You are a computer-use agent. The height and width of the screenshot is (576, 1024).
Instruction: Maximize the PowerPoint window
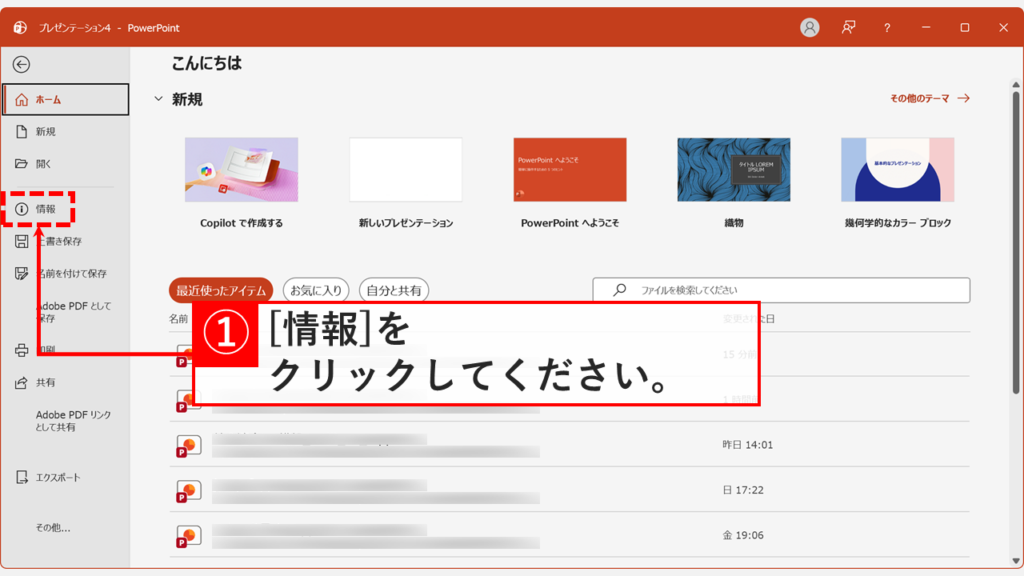pyautogui.click(x=965, y=27)
